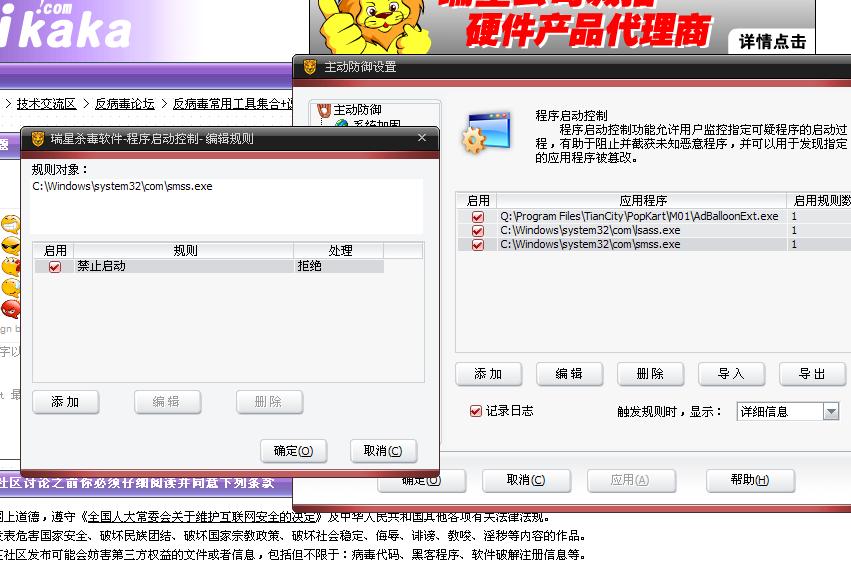
Task: Click 取消(C) in 主动防御设置 window
Action: tap(526, 480)
